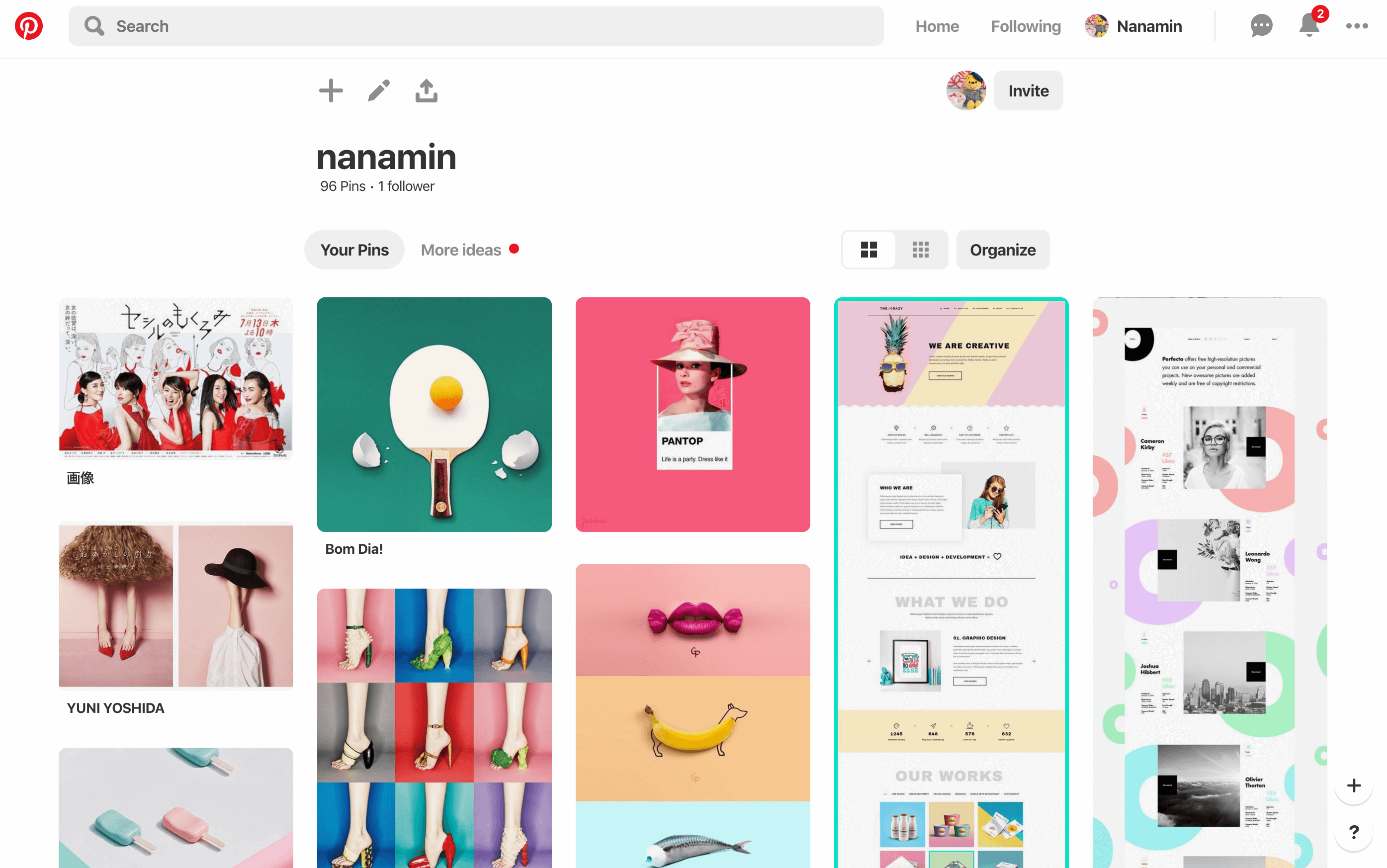Click the Pinterest home logo icon
1387x868 pixels.
(28, 25)
